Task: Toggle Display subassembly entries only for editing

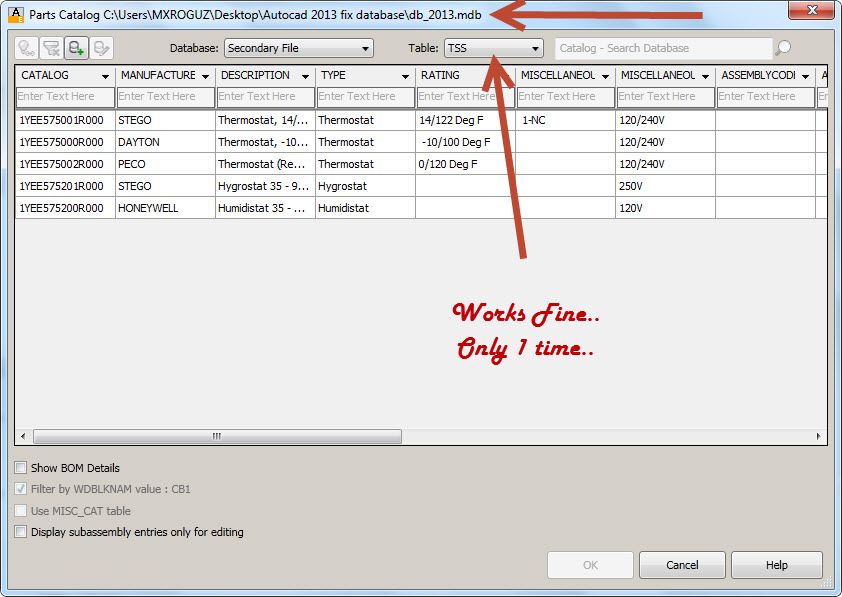Action: click(x=20, y=532)
